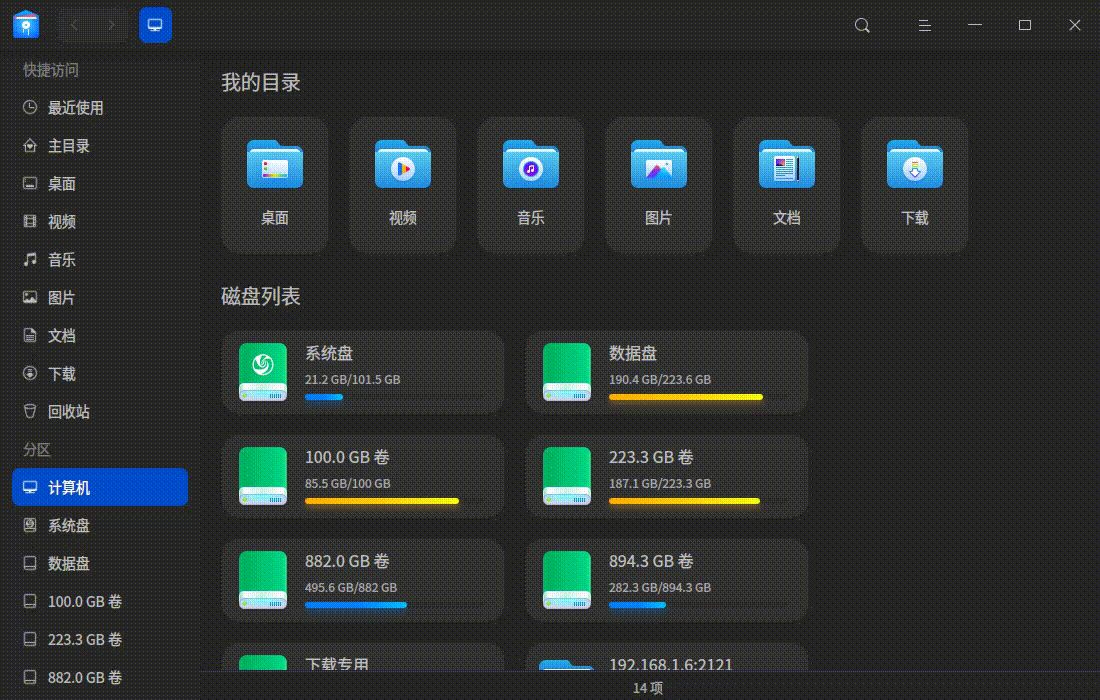This screenshot has height=700, width=1100.
Task: Click the 磁盘列表 heading
Action: (x=260, y=296)
